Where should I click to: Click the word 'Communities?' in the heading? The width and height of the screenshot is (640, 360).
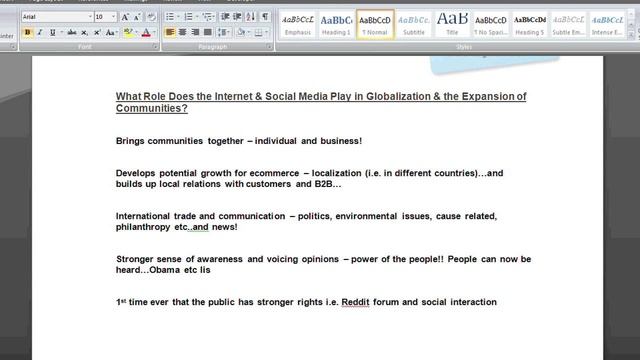(x=152, y=108)
